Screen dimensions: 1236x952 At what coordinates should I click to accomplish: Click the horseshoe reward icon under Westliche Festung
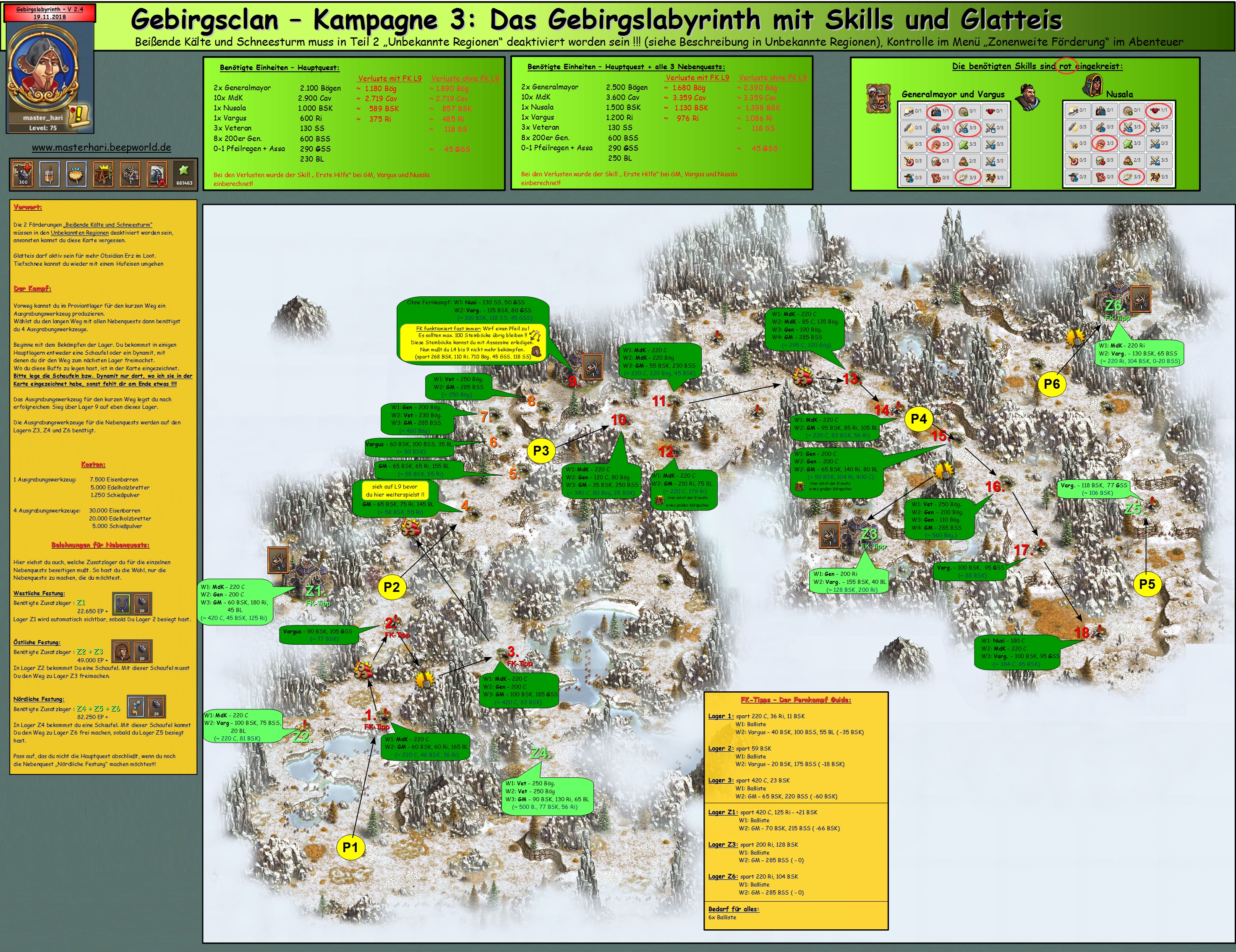pos(122,604)
